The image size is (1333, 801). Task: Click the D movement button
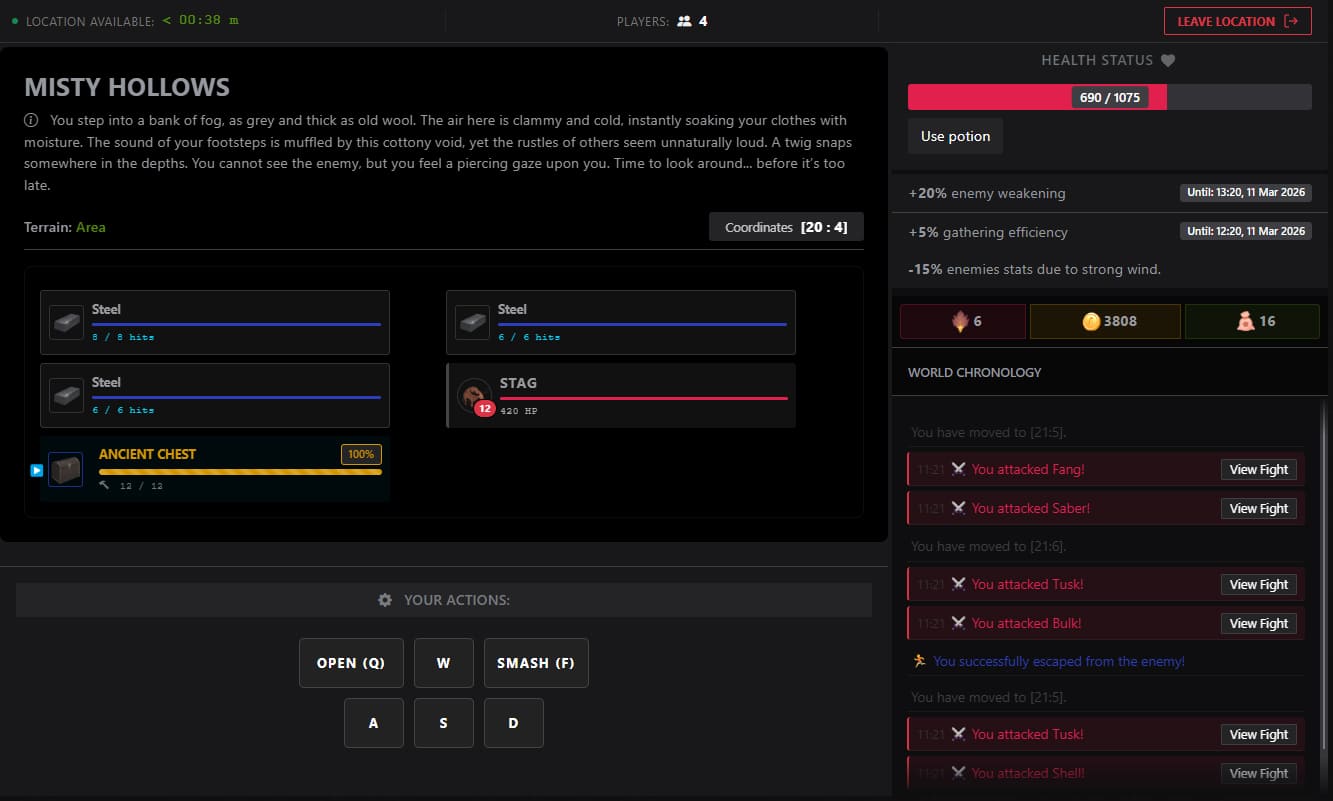pyautogui.click(x=514, y=723)
